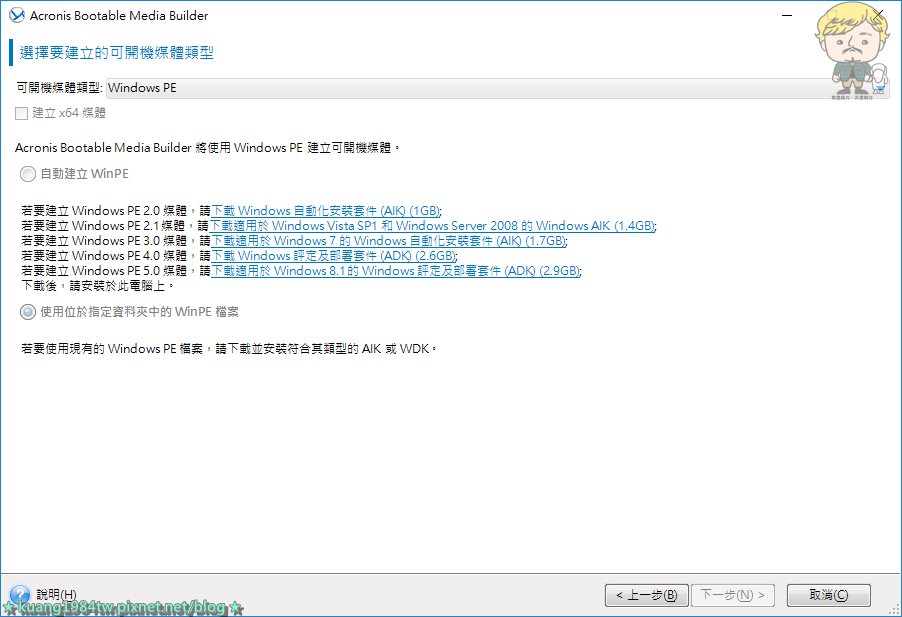
Task: Open Windows 7 AIK (1.7GB) download link
Action: (389, 241)
